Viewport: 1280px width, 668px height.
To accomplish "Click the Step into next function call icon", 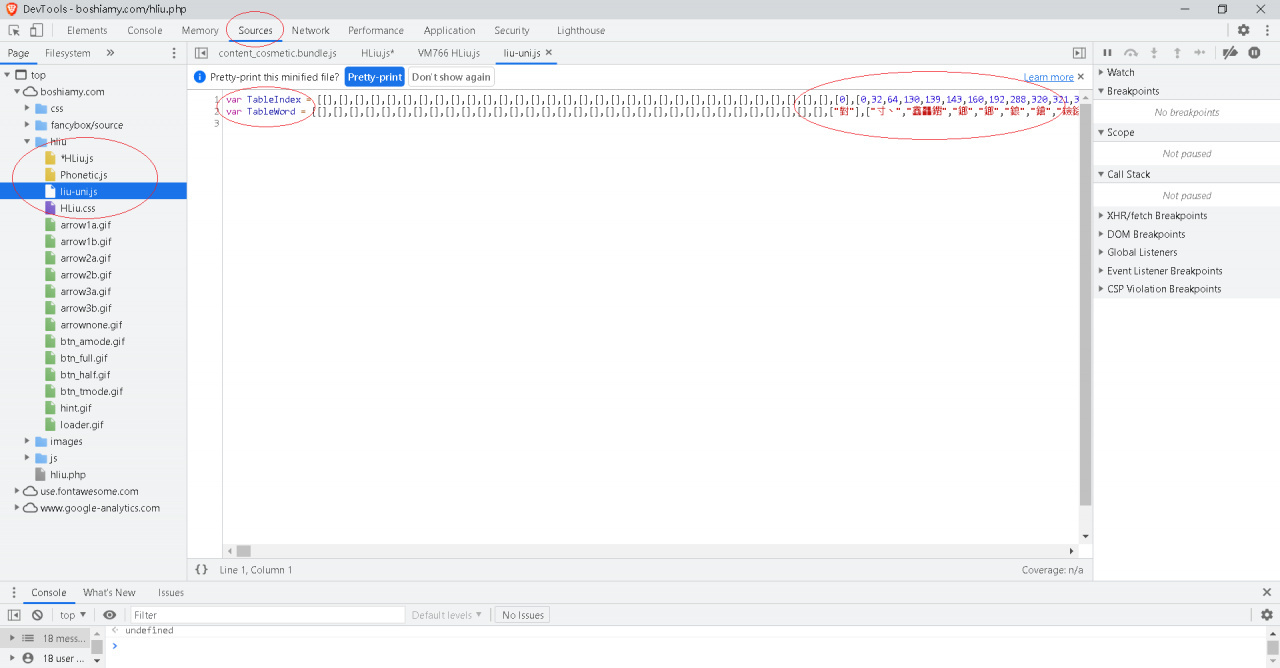I will coord(1152,52).
